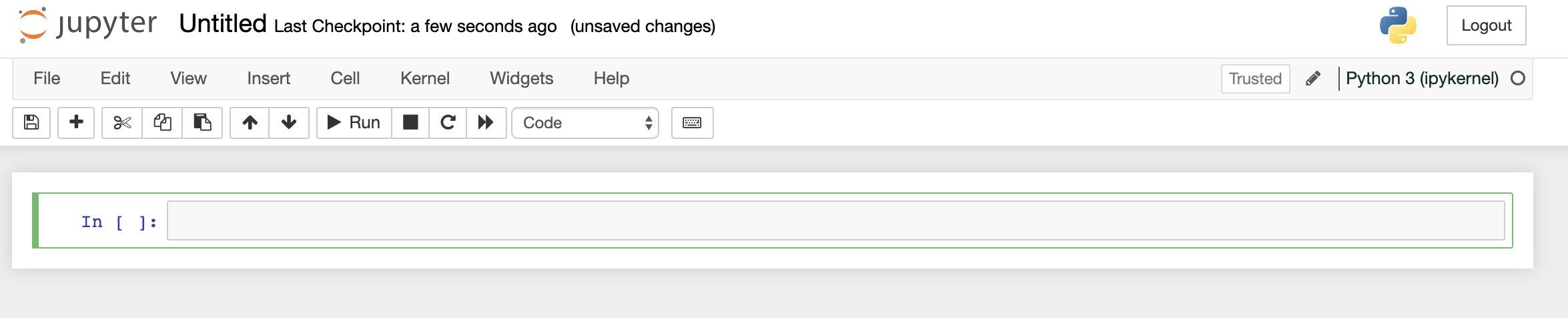Log out using the Logout button
Screen dimensions: 1568x318
pyautogui.click(x=1486, y=25)
